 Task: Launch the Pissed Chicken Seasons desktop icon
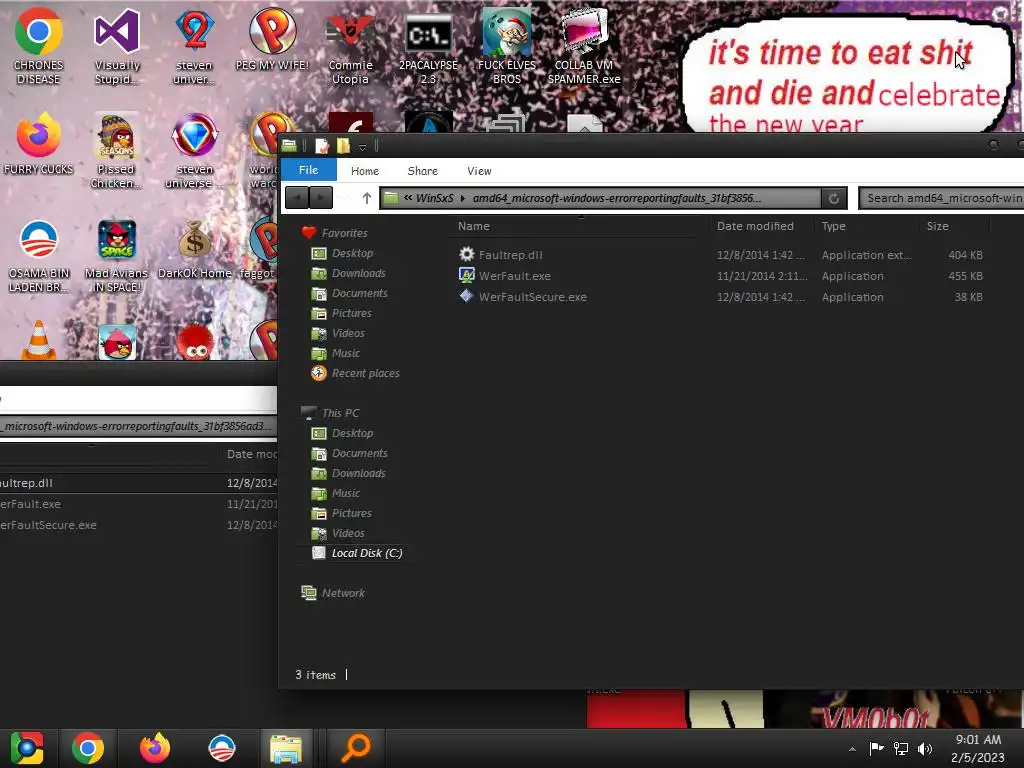pos(116,150)
